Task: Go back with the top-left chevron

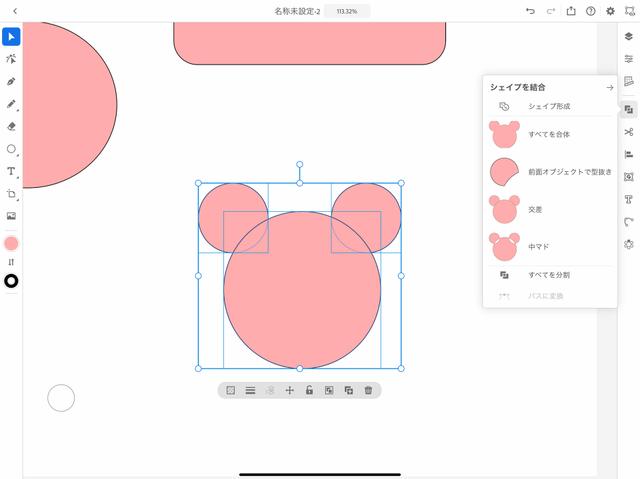Action: [15, 11]
